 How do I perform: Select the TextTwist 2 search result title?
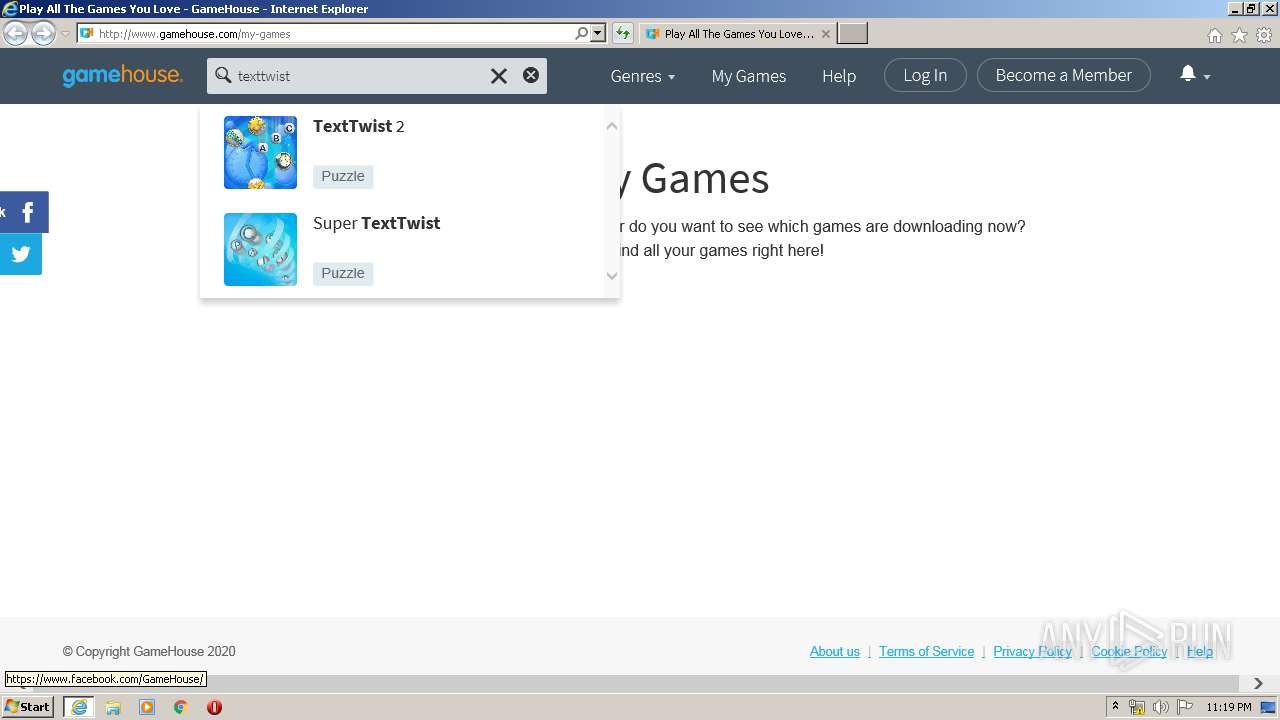point(359,126)
